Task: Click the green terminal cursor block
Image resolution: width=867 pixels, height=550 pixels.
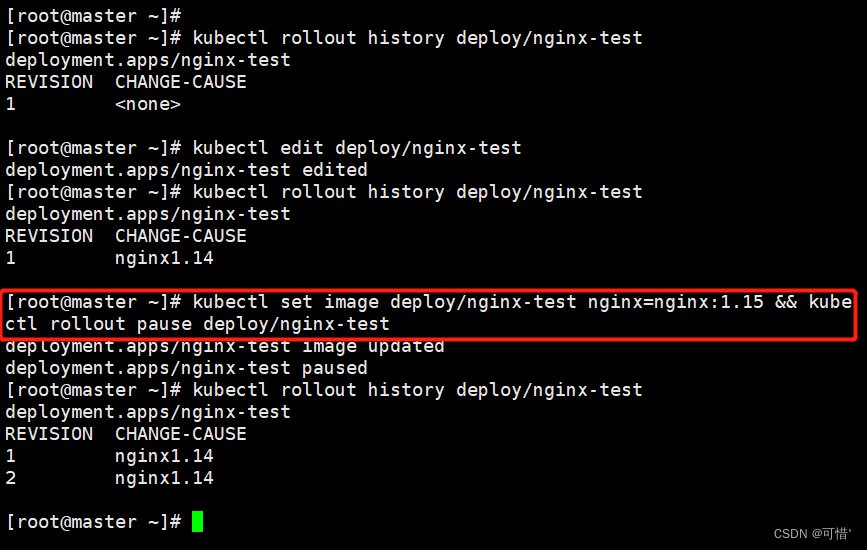Action: click(x=197, y=521)
